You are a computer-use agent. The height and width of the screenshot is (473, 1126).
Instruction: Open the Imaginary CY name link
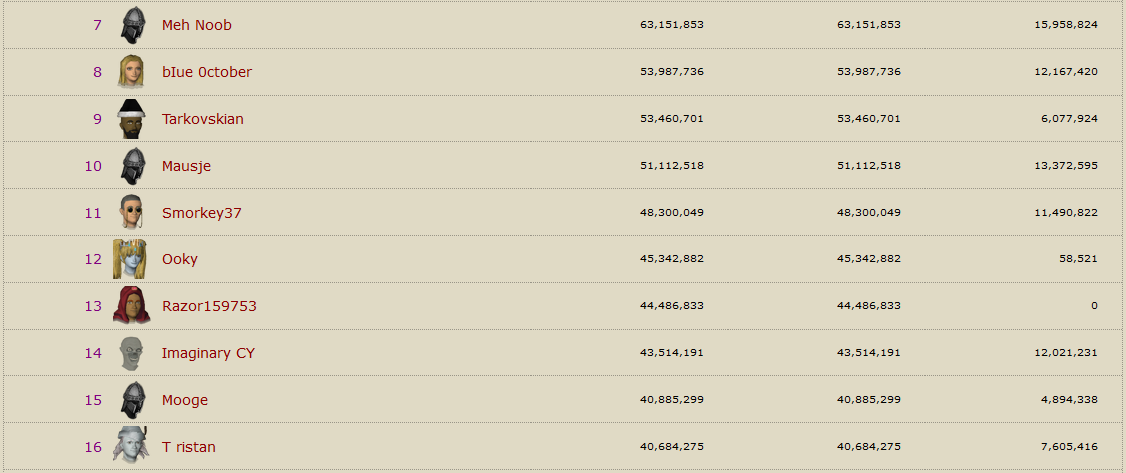[208, 353]
